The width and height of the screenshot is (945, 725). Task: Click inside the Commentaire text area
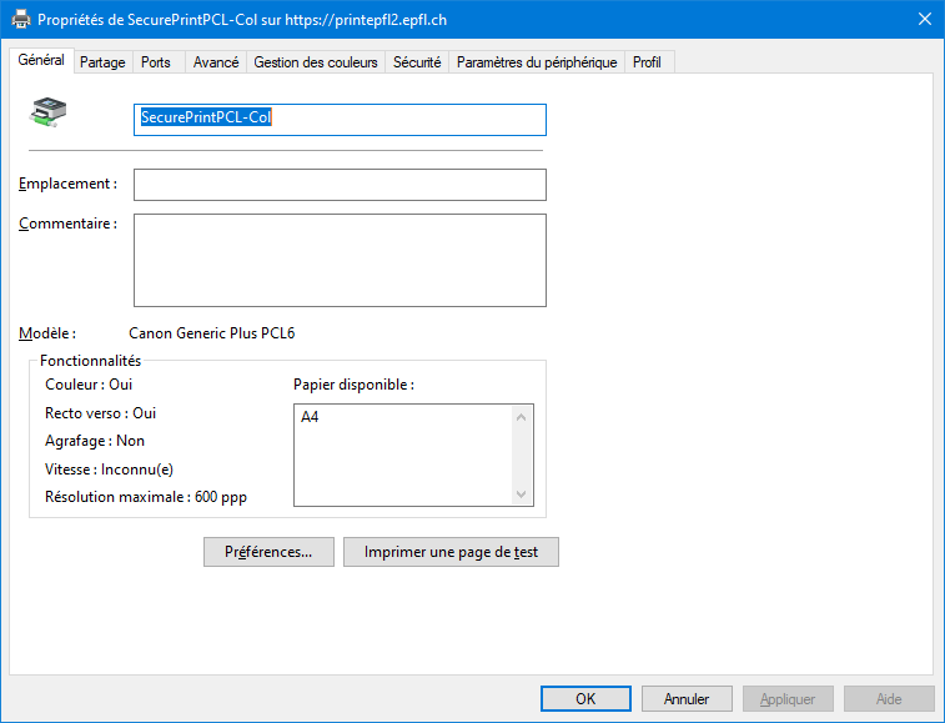point(340,260)
